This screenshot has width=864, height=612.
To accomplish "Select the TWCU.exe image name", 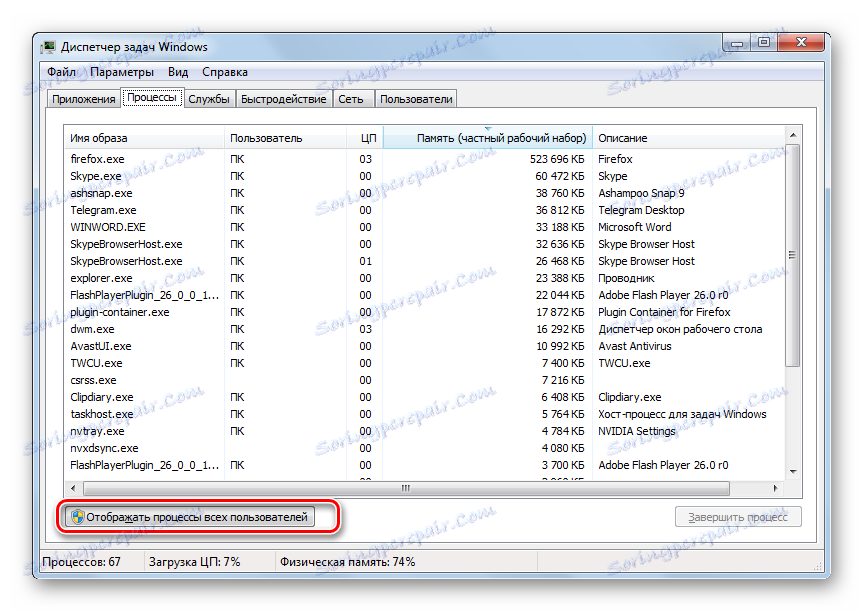I will (x=96, y=364).
